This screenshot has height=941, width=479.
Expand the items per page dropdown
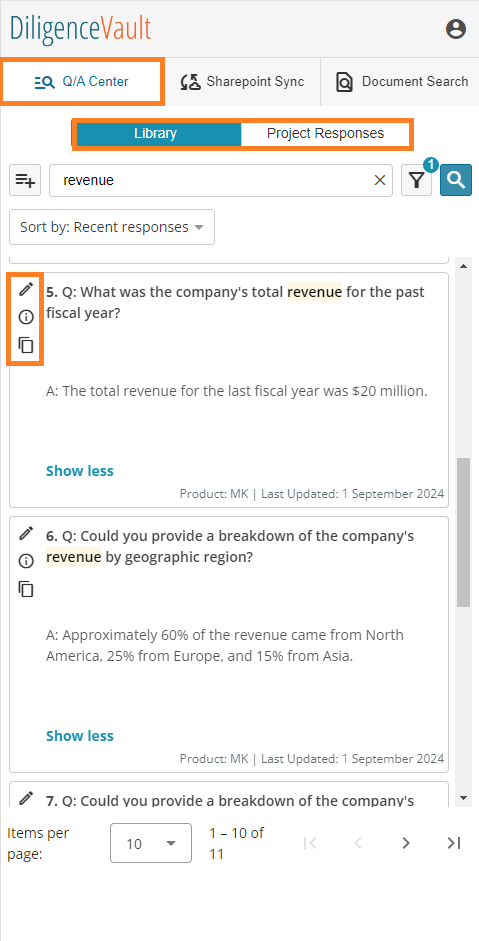click(x=151, y=843)
